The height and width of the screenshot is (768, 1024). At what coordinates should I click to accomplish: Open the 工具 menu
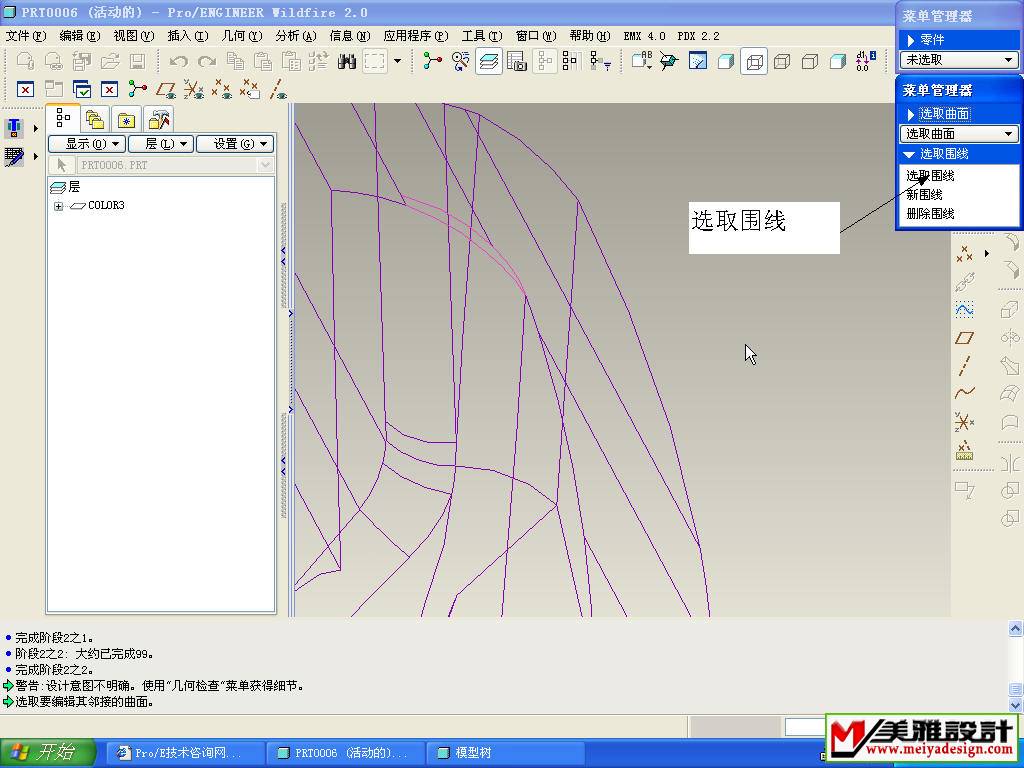pos(482,36)
